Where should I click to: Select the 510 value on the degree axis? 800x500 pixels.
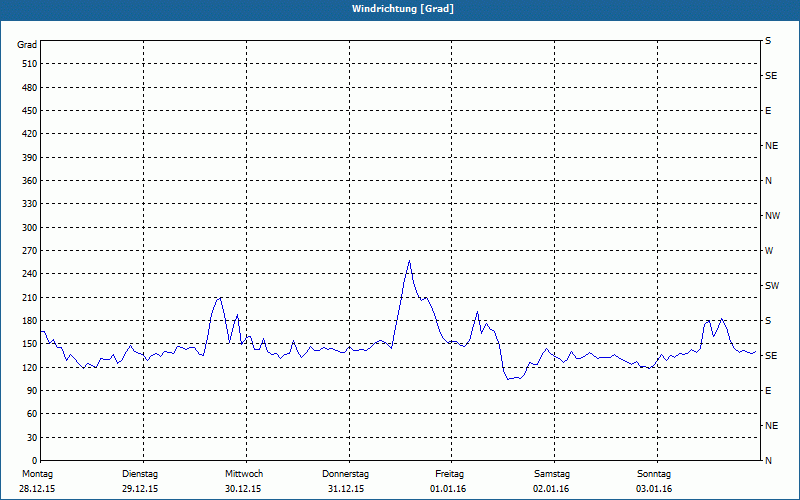click(x=30, y=64)
